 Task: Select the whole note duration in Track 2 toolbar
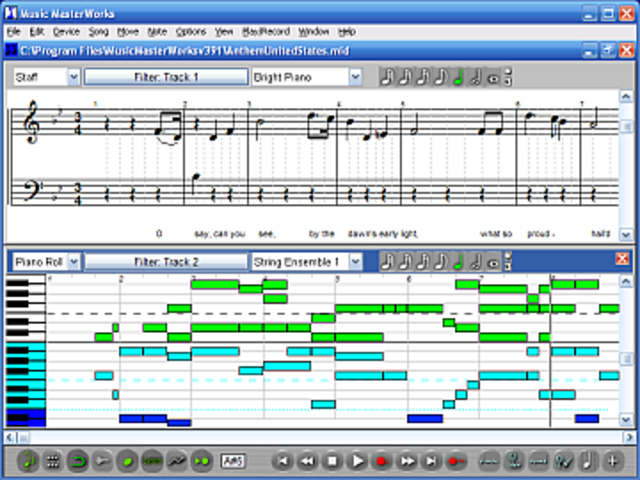493,262
